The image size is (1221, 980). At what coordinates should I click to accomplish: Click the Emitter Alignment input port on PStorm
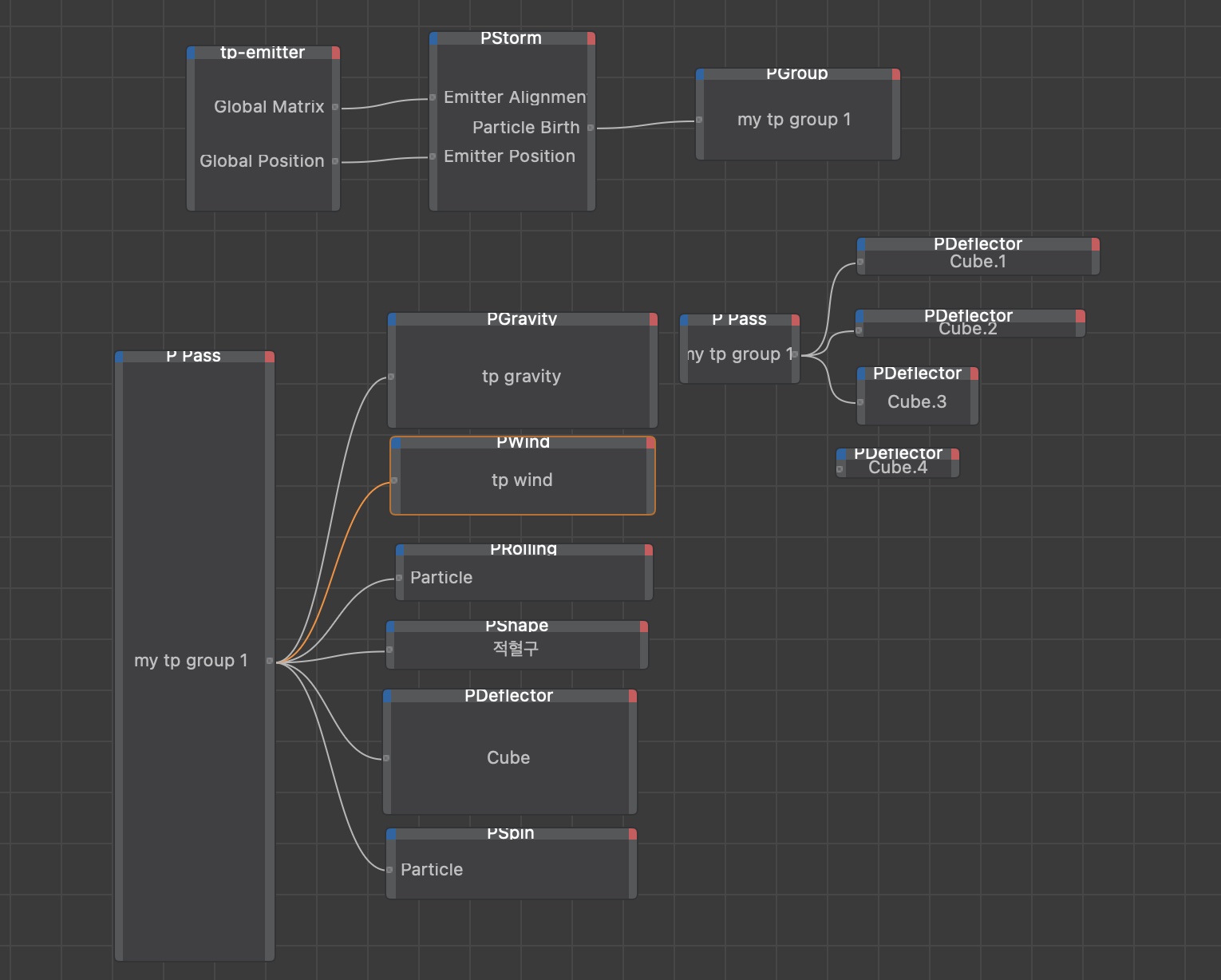433,97
